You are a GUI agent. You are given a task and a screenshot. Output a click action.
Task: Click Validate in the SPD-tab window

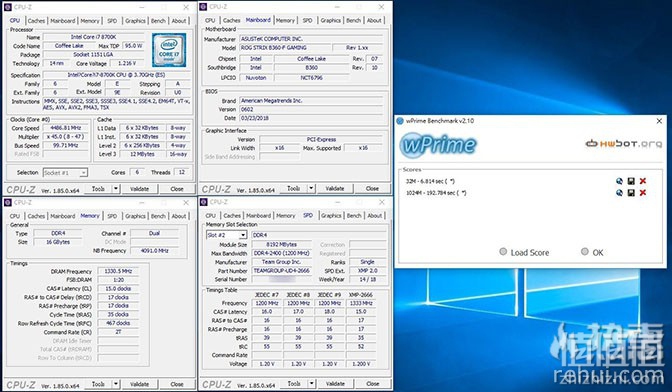(x=335, y=384)
